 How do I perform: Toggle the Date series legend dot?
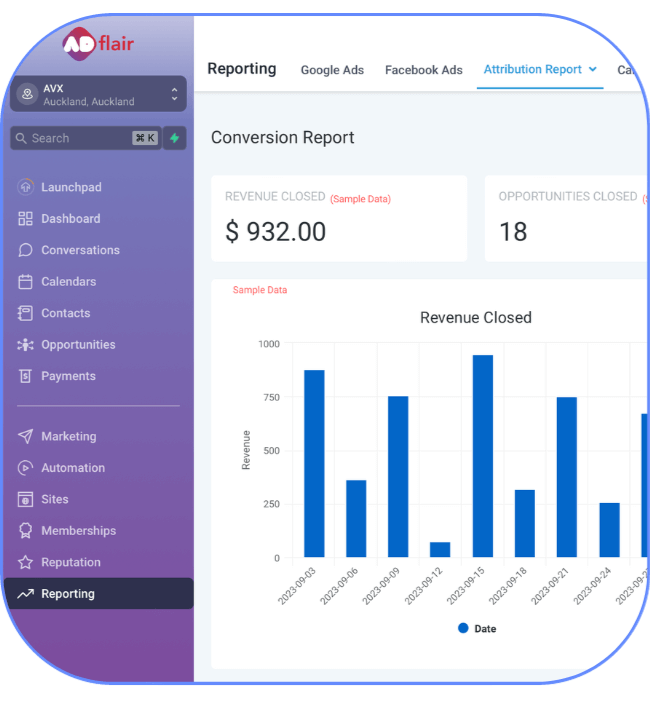(x=463, y=628)
